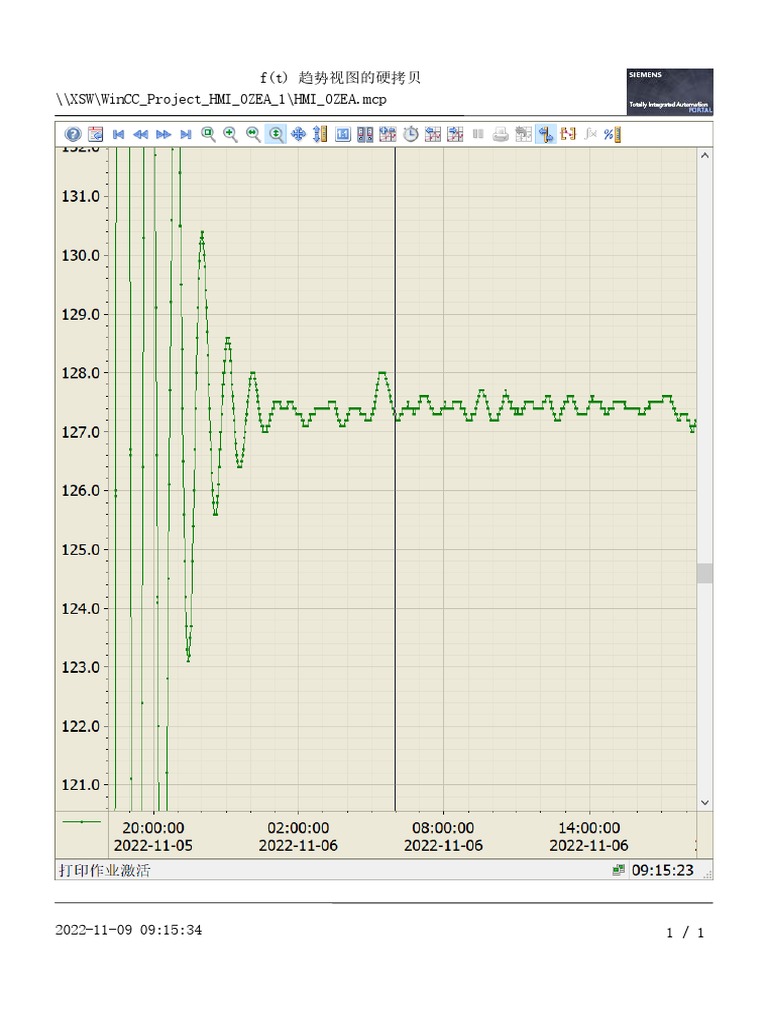Click the status bar time 09:15:23

(x=662, y=870)
